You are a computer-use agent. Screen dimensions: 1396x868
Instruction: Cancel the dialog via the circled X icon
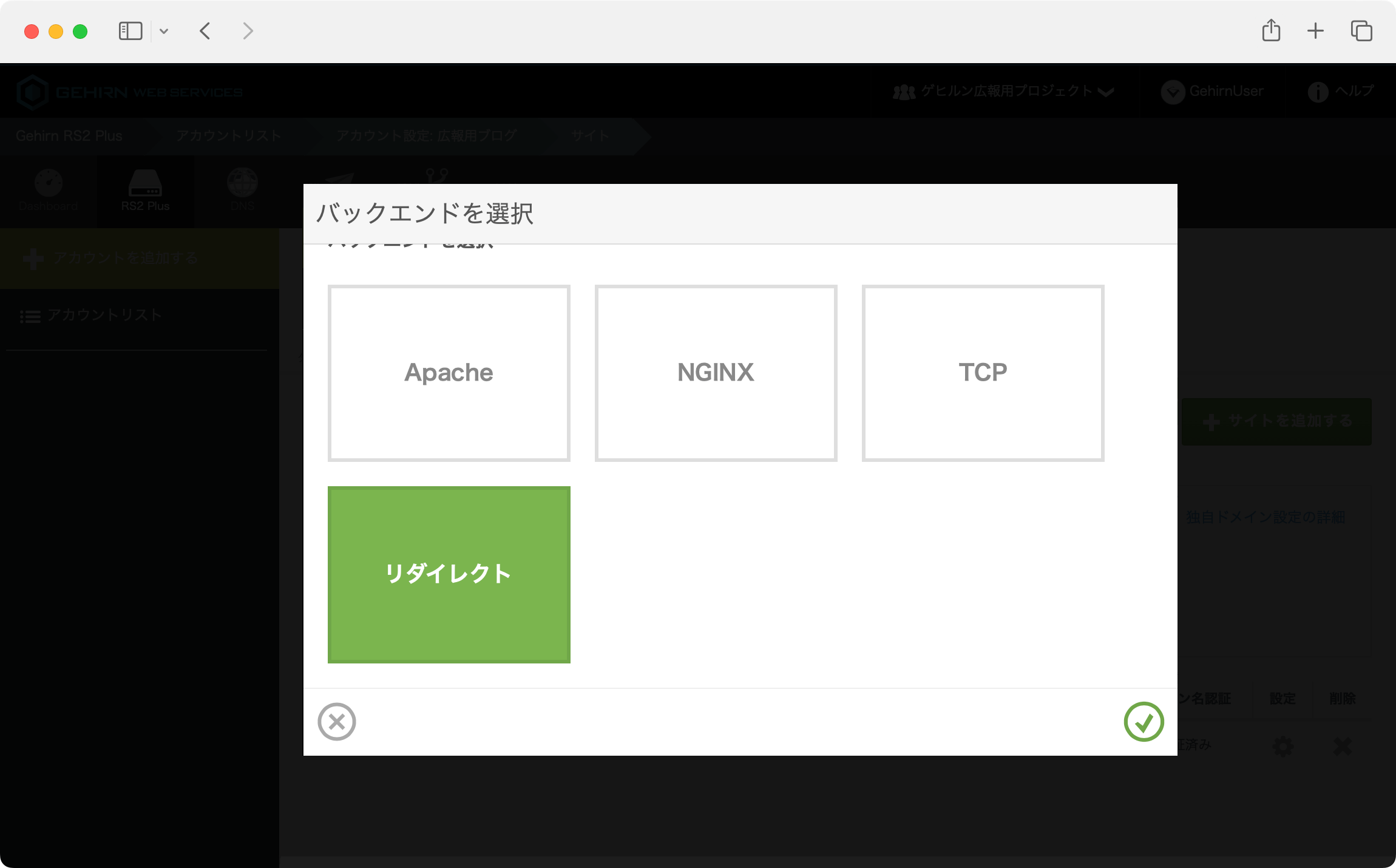point(337,721)
